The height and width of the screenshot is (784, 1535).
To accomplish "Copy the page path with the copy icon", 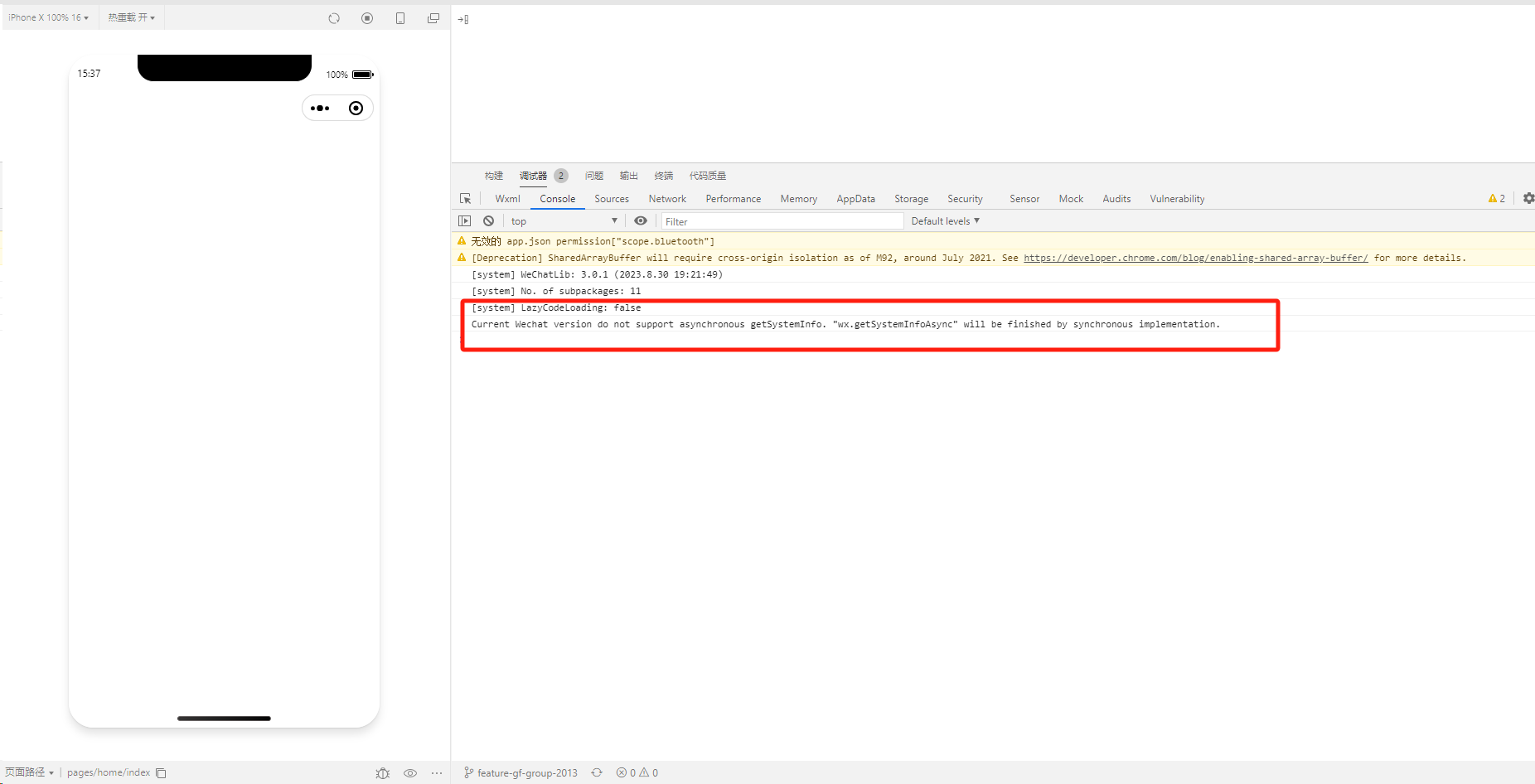I will (x=162, y=773).
